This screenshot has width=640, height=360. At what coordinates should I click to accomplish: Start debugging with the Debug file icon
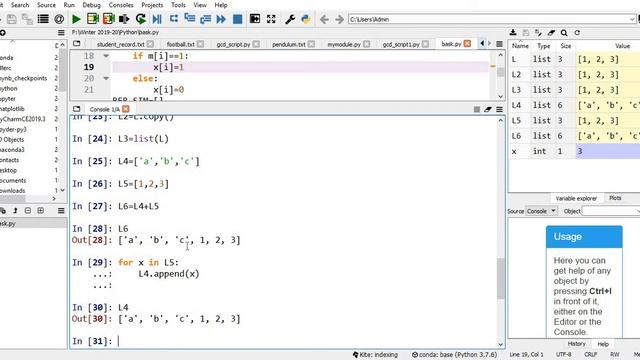click(157, 19)
